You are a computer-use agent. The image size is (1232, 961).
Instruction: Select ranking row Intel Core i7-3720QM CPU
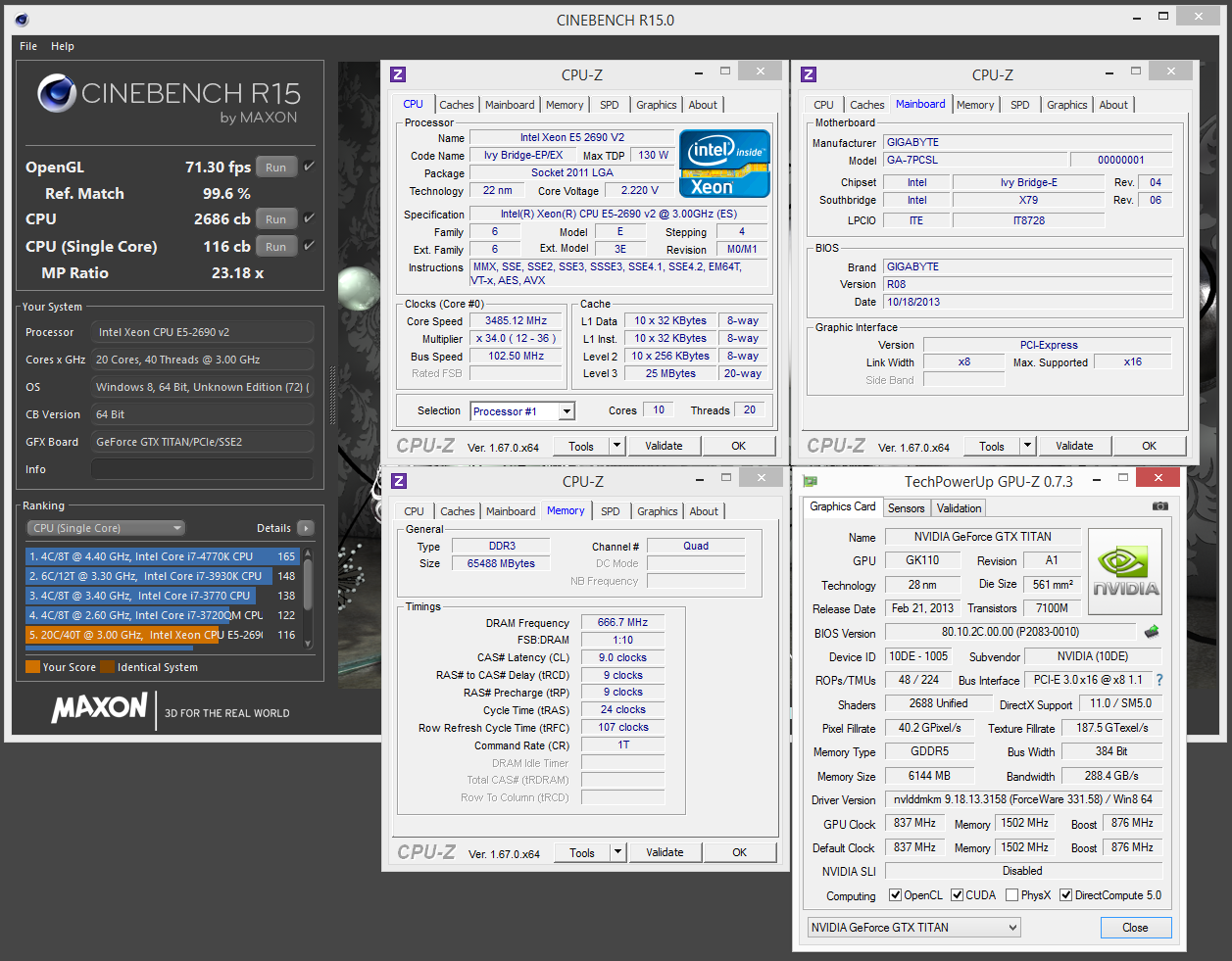click(163, 615)
